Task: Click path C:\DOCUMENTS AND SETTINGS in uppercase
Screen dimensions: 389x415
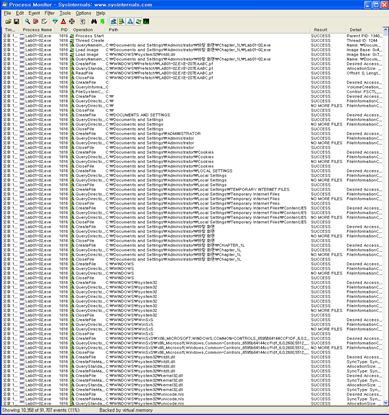Action: 138,115
